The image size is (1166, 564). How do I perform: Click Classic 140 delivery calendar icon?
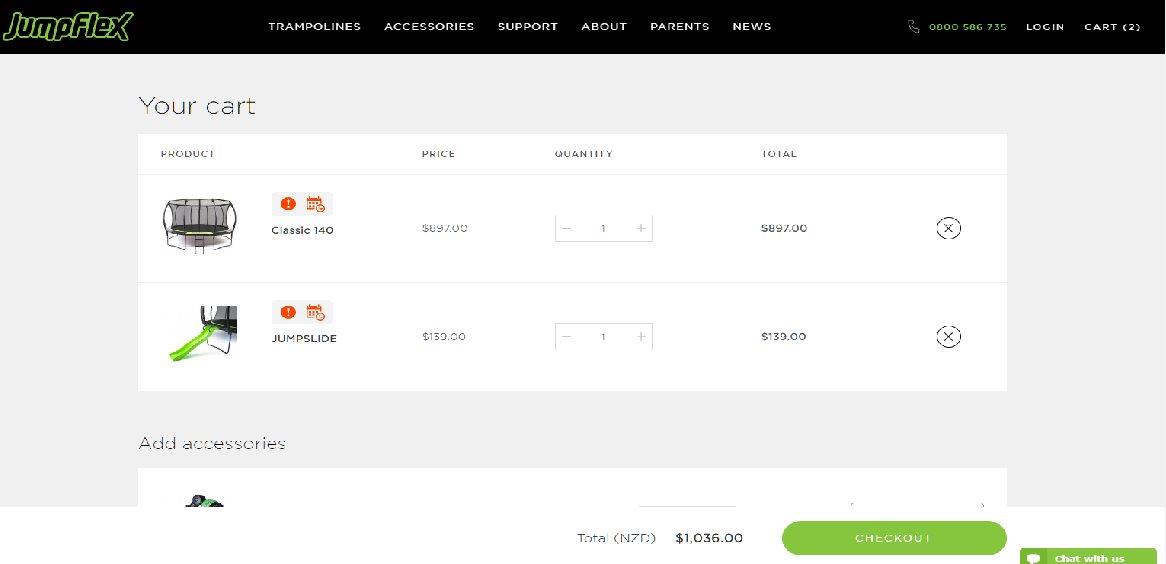[315, 204]
